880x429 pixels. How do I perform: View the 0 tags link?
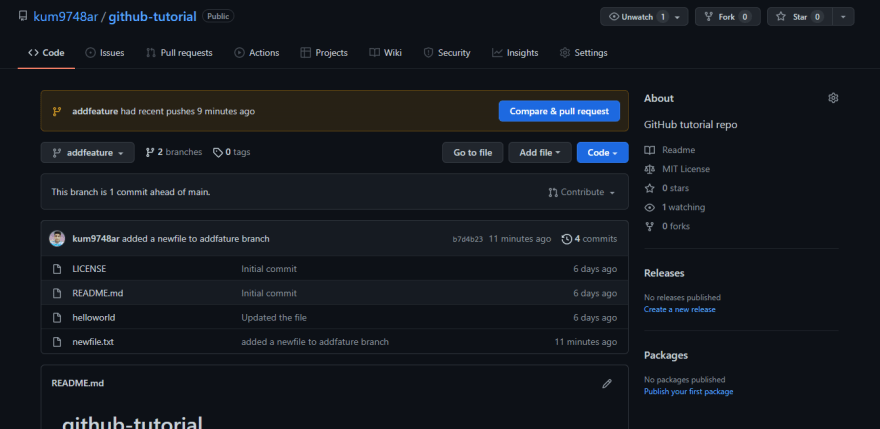pyautogui.click(x=232, y=152)
